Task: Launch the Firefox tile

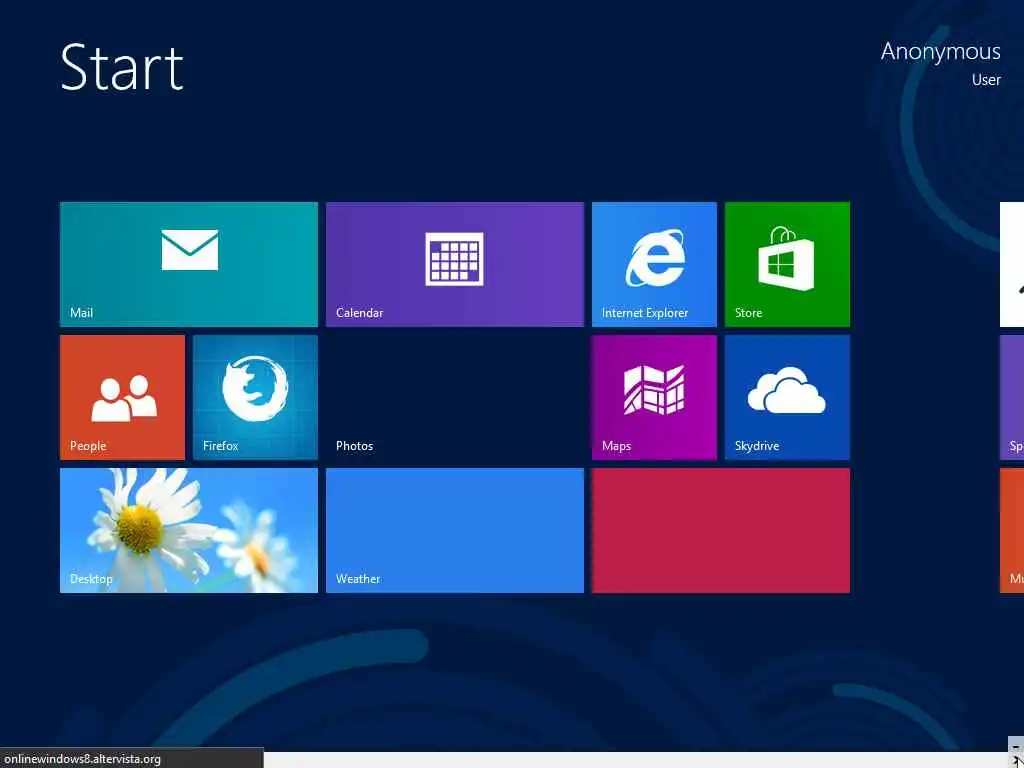Action: click(x=255, y=398)
